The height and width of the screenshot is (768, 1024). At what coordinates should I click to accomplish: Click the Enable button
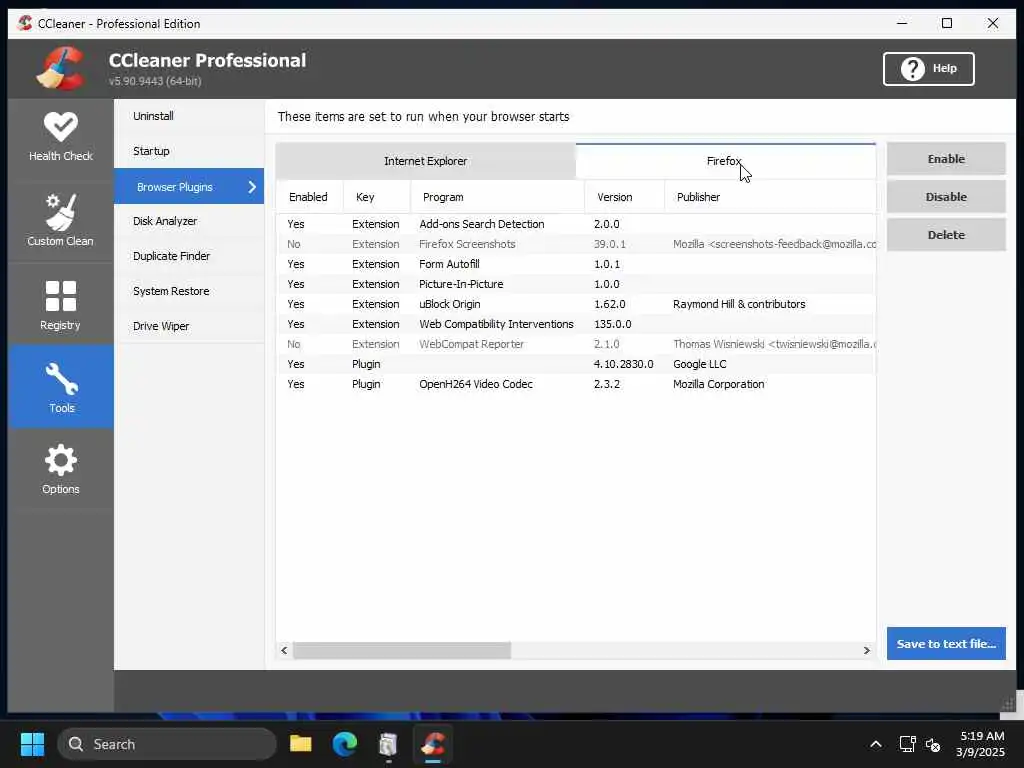tap(946, 159)
